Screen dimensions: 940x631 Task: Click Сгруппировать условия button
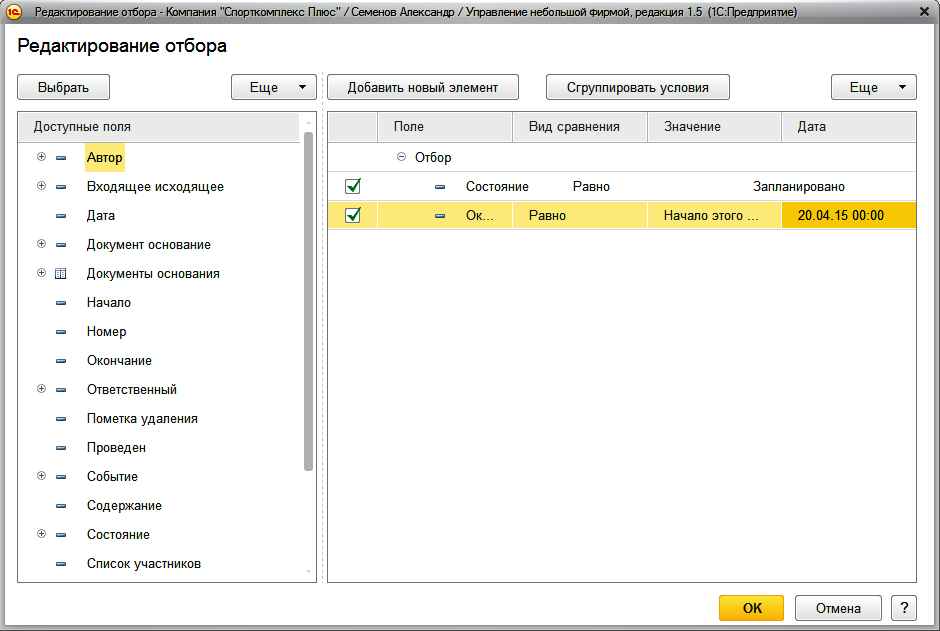pyautogui.click(x=638, y=87)
